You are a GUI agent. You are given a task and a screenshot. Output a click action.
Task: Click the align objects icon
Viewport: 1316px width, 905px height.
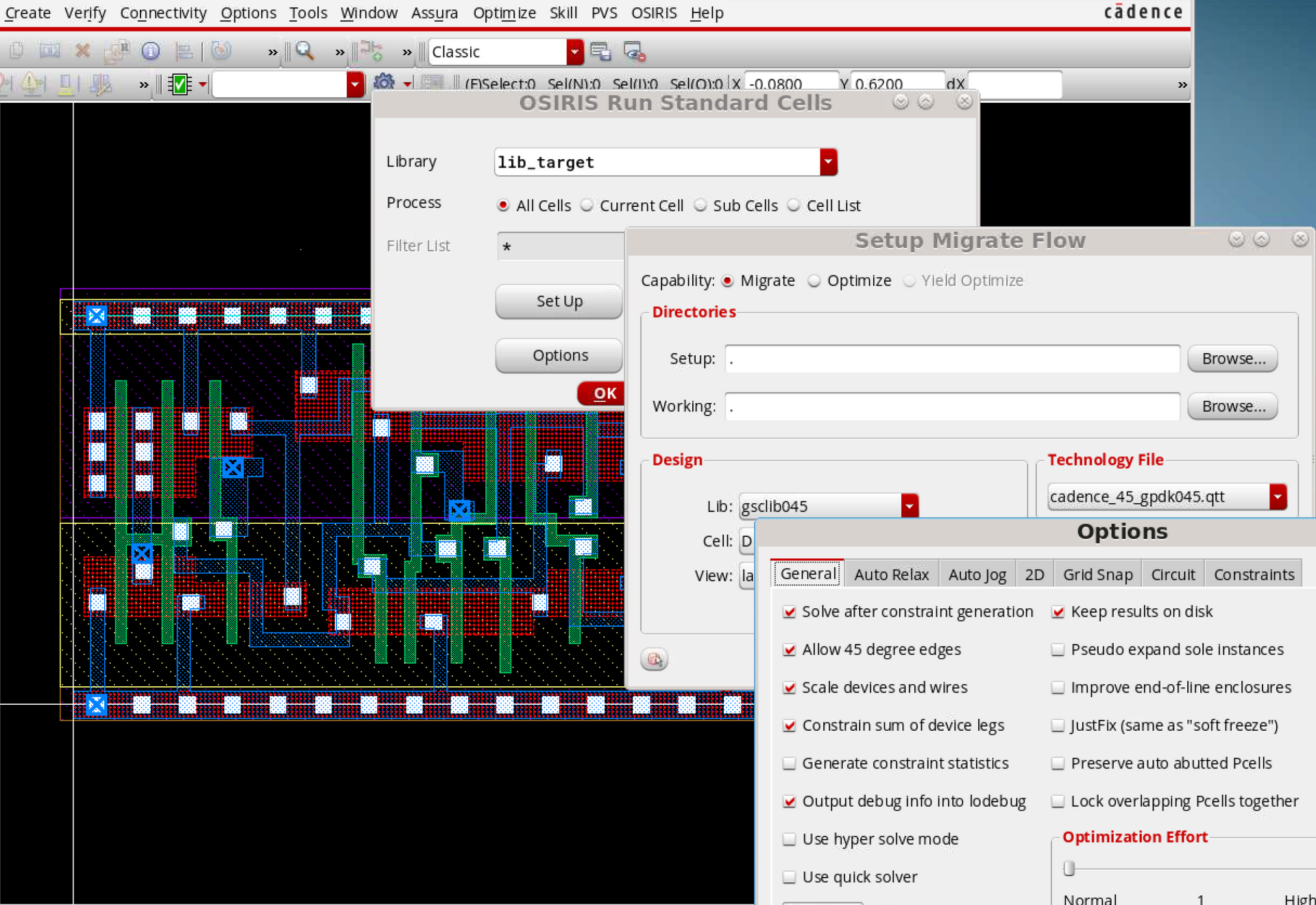coord(184,51)
